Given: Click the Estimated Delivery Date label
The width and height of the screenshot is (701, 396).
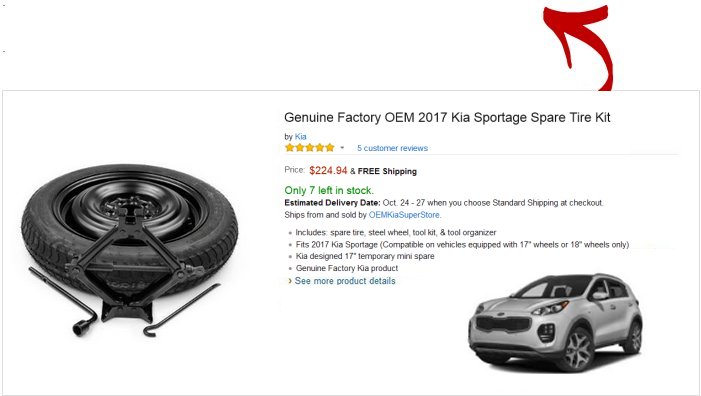Looking at the screenshot, I should coord(332,203).
